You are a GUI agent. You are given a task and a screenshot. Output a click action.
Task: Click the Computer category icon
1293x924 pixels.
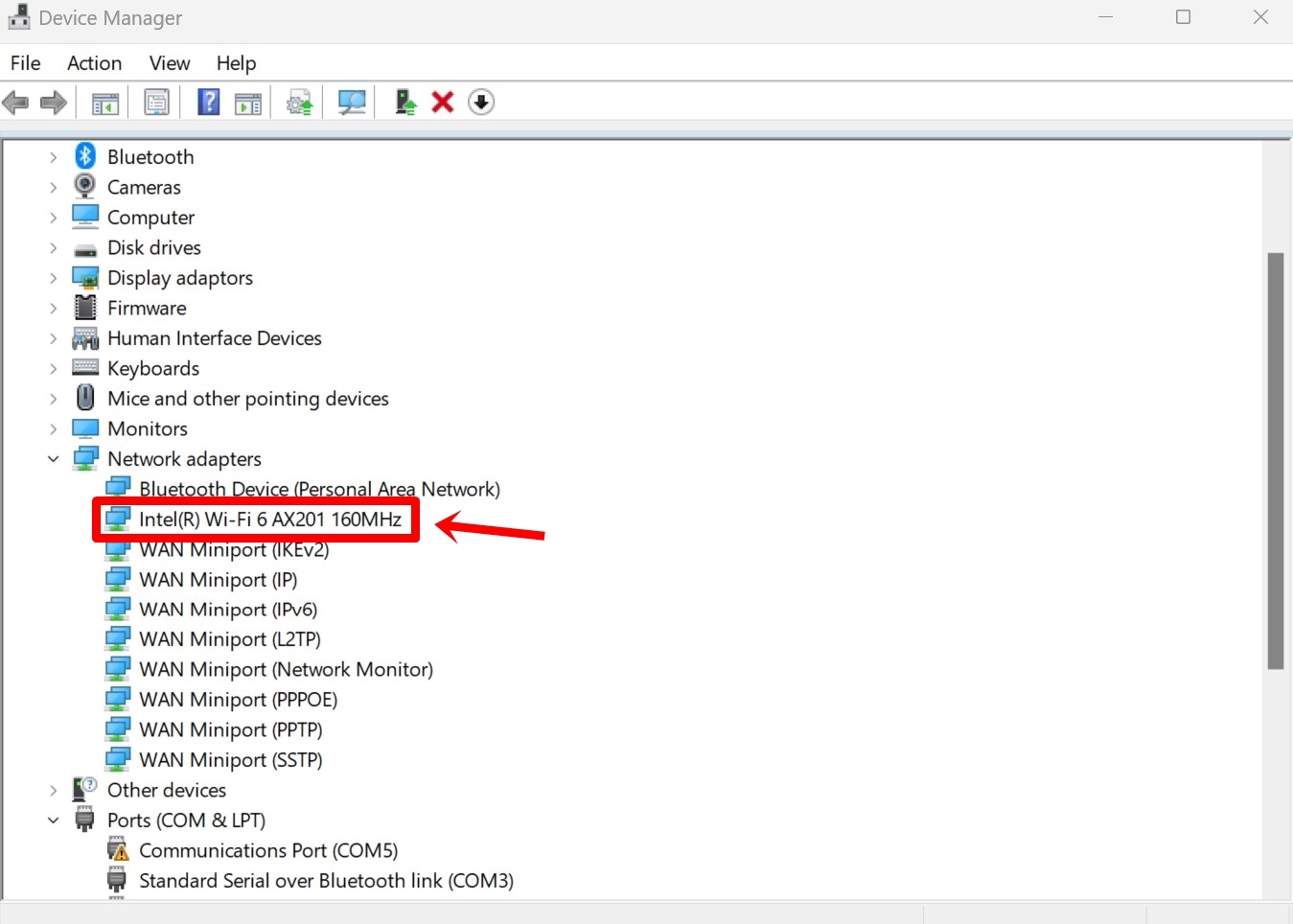click(x=85, y=217)
